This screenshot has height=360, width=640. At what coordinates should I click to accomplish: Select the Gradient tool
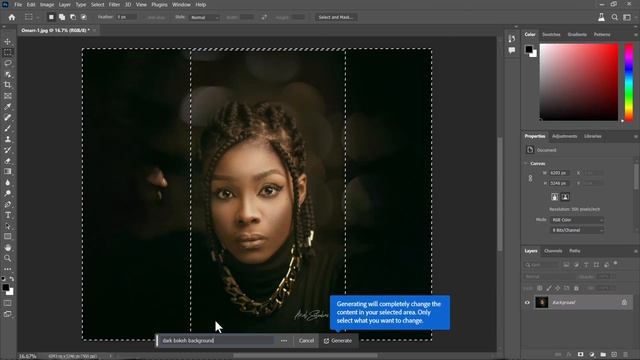click(x=8, y=172)
